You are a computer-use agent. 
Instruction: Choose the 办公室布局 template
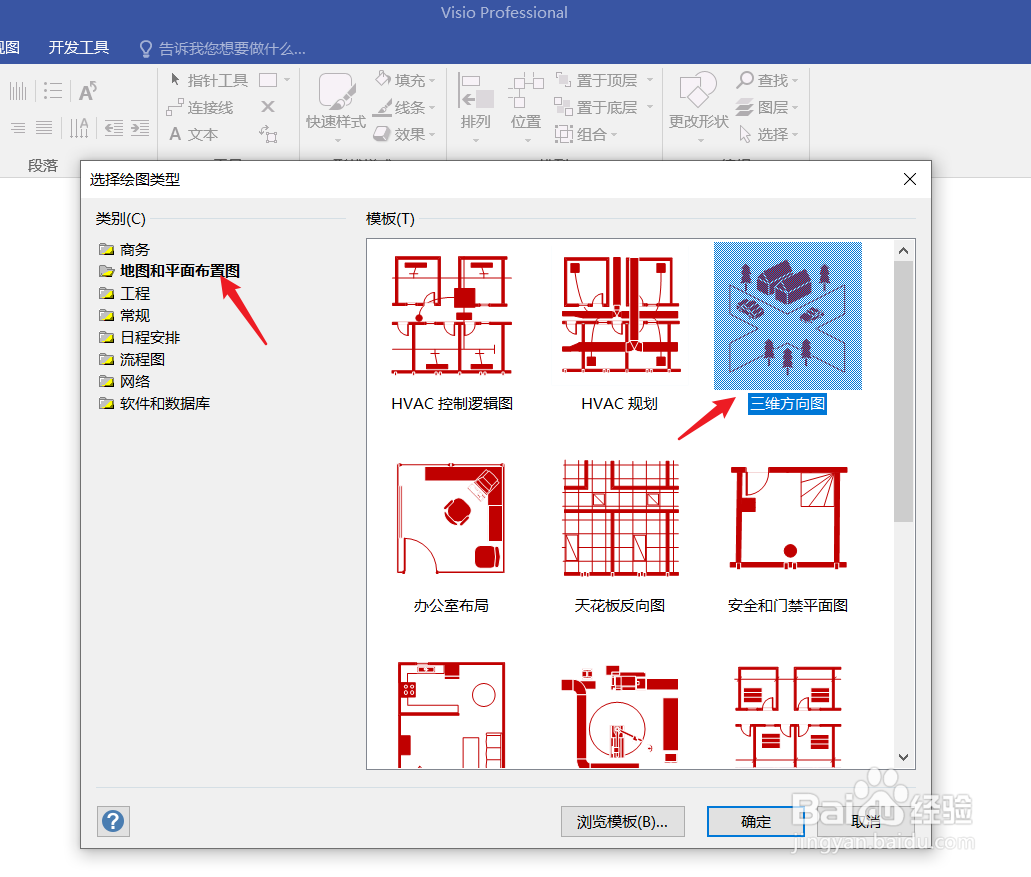click(451, 536)
